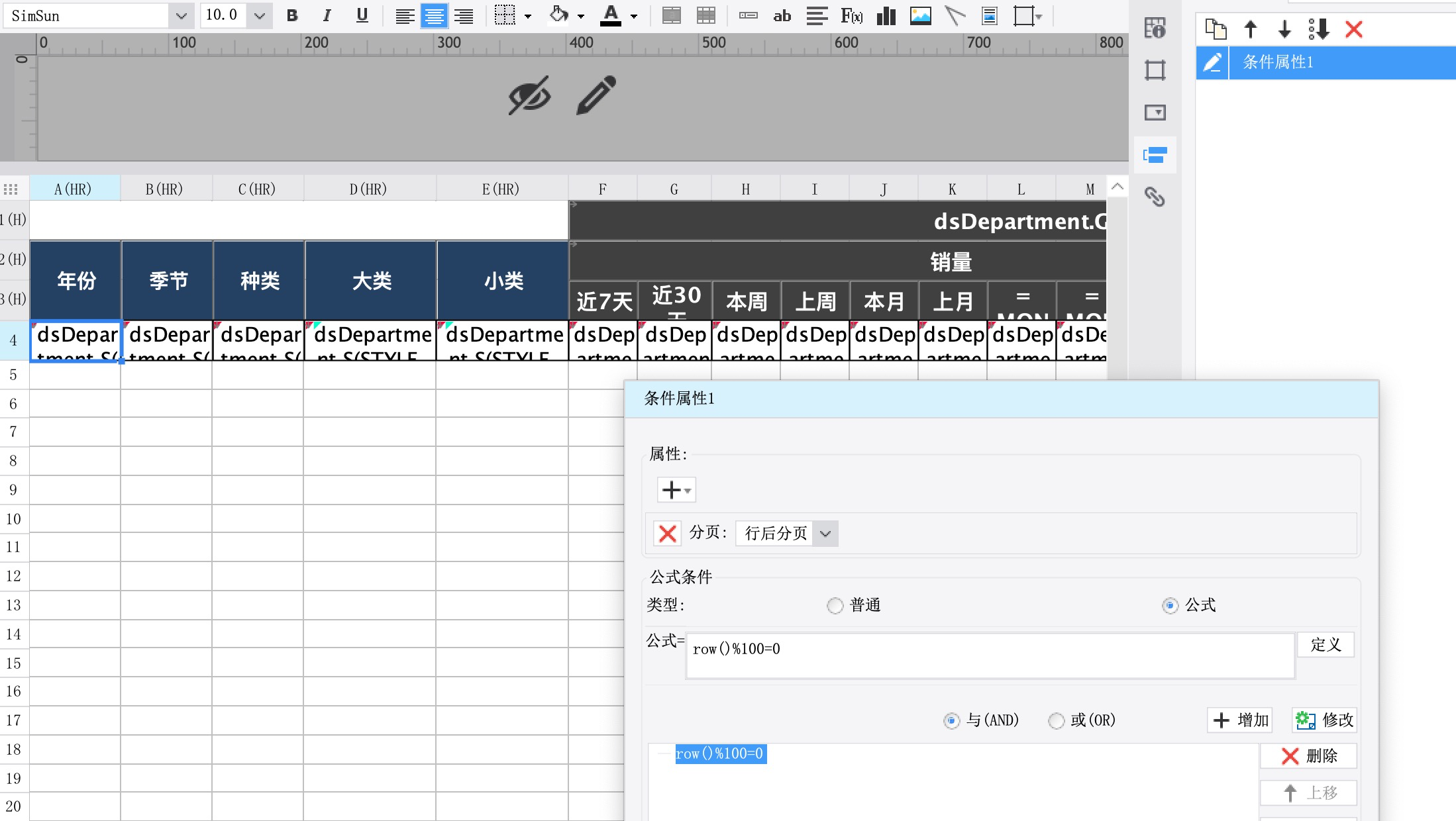Open the hyperlink panel in sidebar
1456x821 pixels.
tap(1155, 197)
